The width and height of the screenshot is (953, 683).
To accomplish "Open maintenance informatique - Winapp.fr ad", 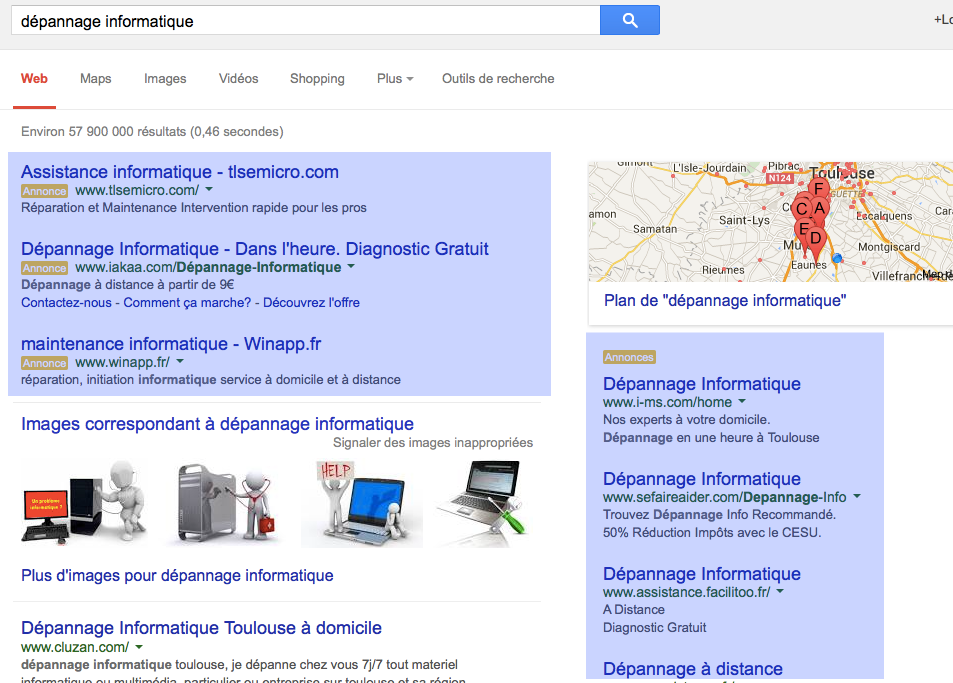I will tap(171, 344).
